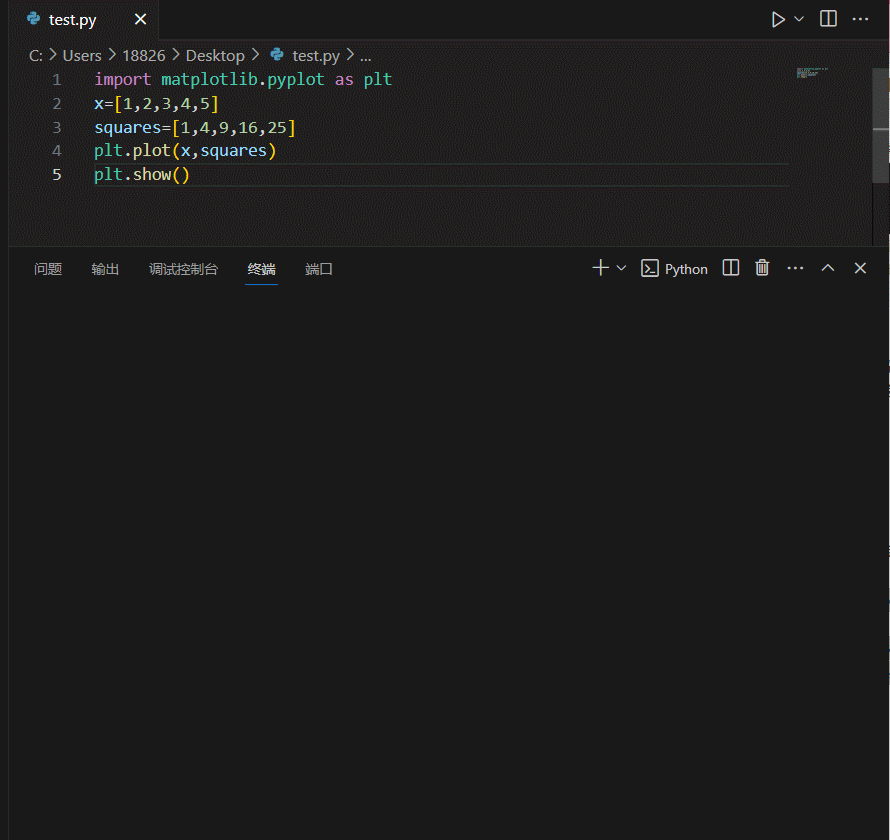The image size is (890, 840).
Task: Click line number 1 in gutter
Action: (56, 79)
